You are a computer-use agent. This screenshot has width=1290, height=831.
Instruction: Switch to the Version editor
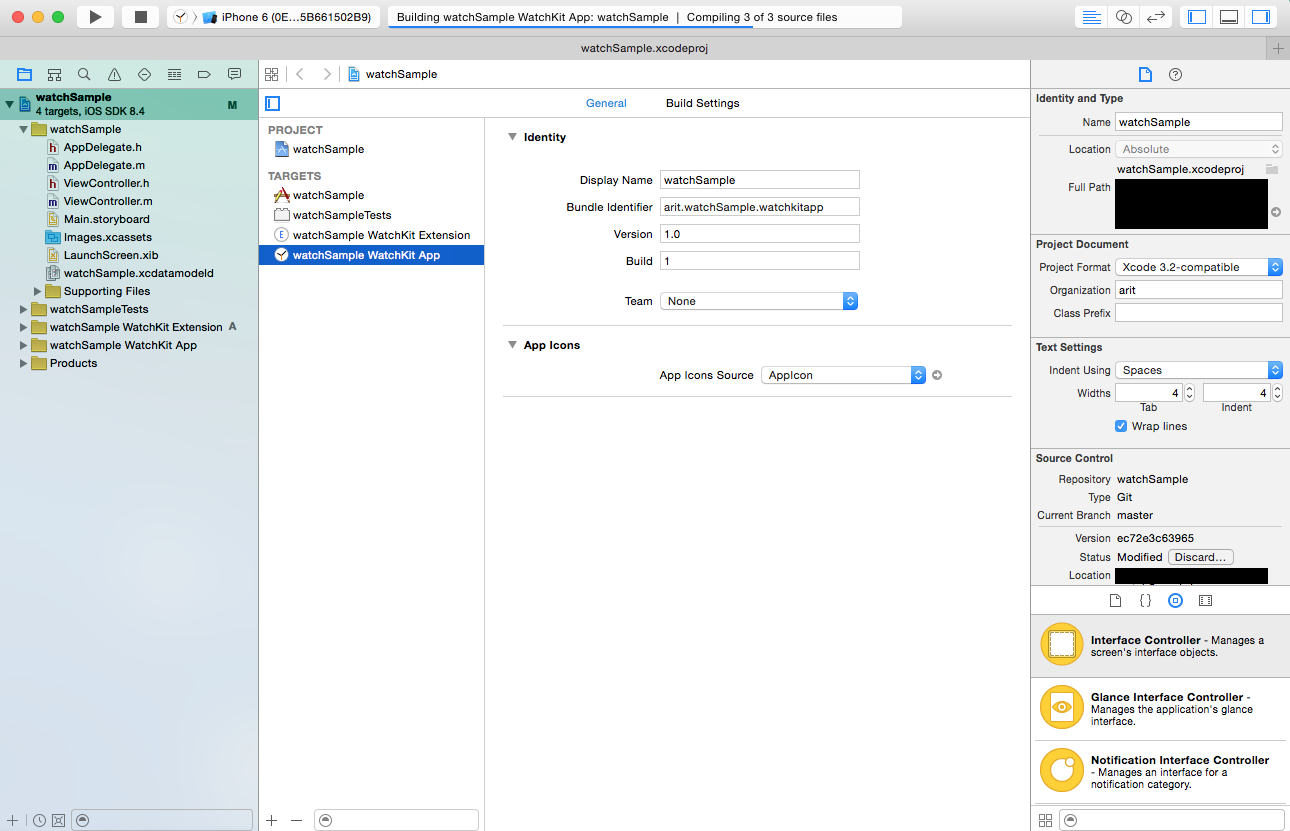[1156, 17]
